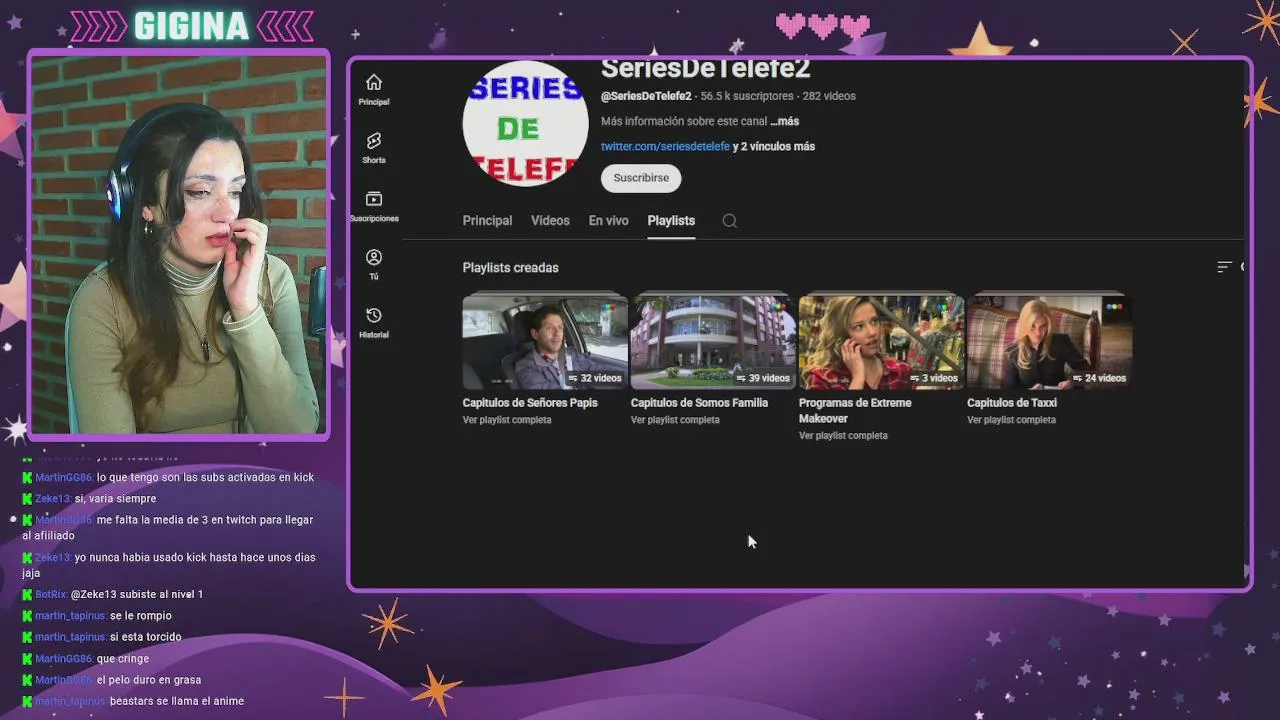Viewport: 1280px width, 720px height.
Task: Open the twitter.com/seriesdetelefe link
Action: [665, 146]
